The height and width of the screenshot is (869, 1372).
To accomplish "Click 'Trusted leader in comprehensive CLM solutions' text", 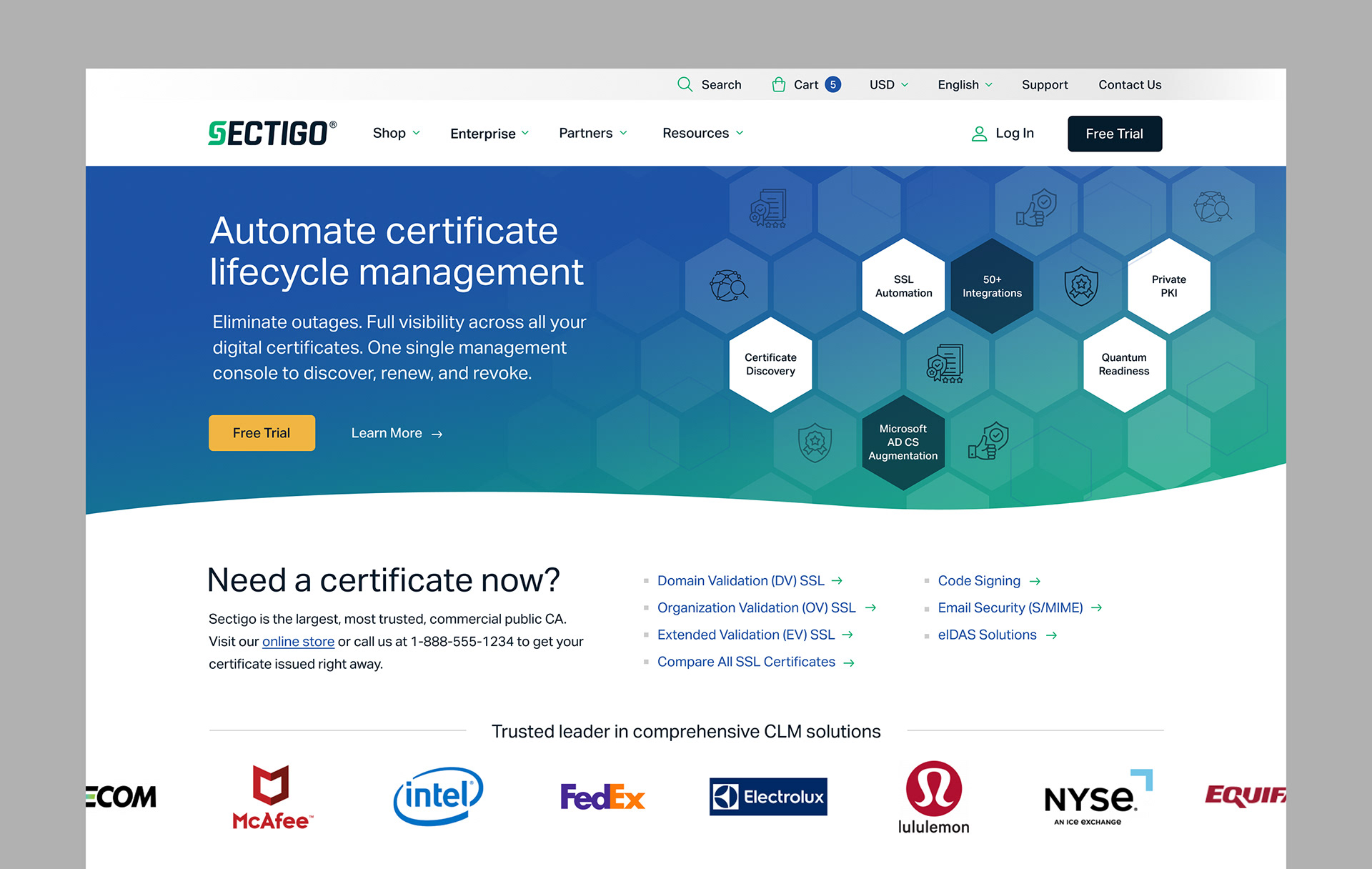I will click(x=686, y=731).
